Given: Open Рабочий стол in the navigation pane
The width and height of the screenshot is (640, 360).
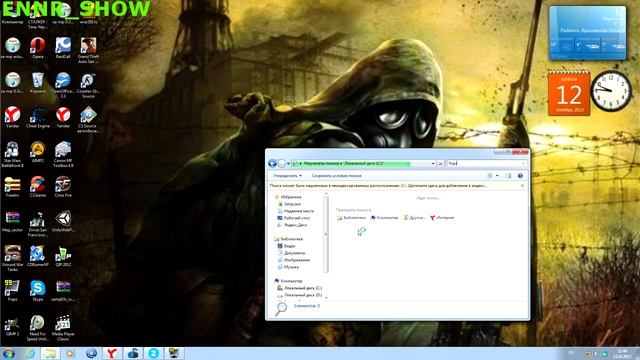Looking at the screenshot, I should (297, 218).
